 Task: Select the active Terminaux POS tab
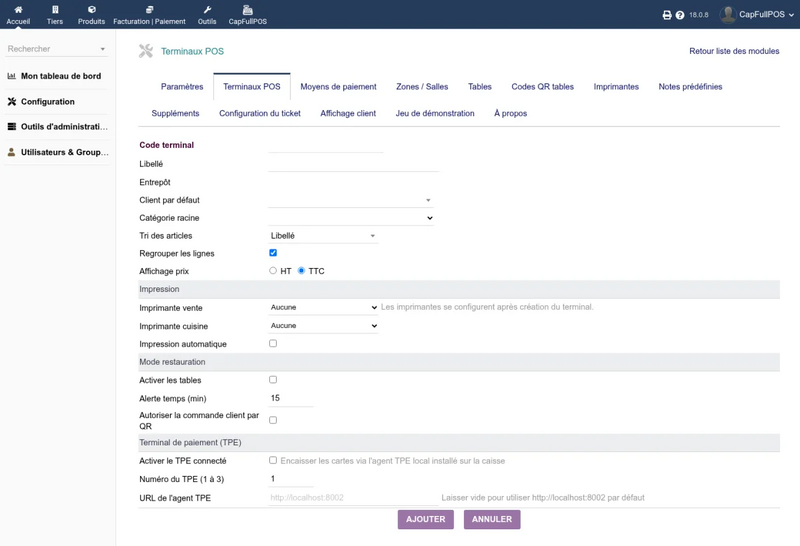coord(252,87)
